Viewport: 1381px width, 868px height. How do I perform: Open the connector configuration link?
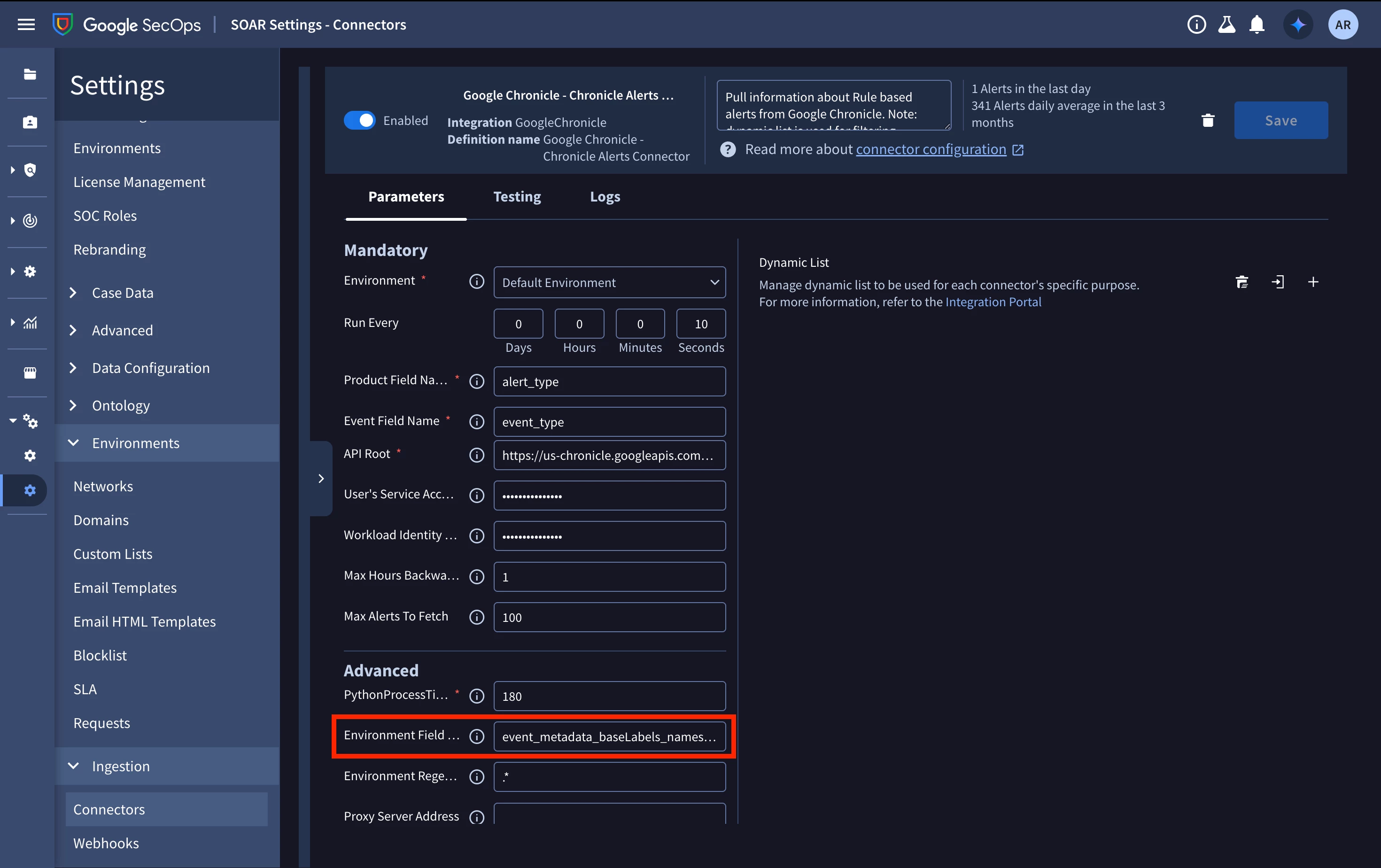tap(931, 149)
